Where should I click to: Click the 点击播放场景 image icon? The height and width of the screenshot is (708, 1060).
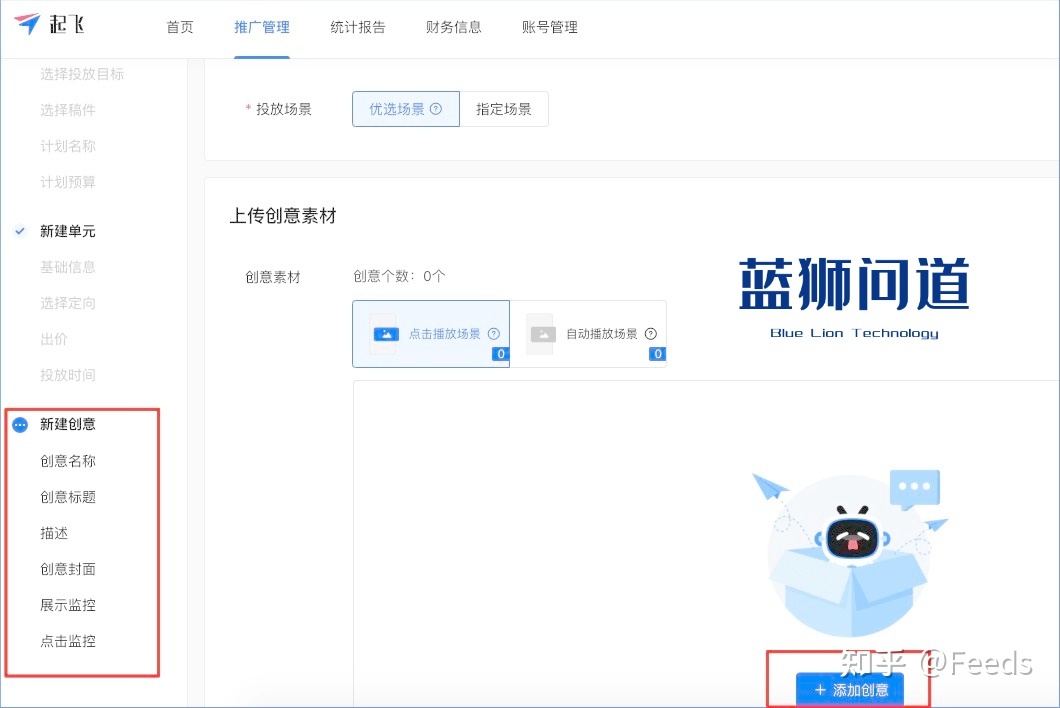coord(385,334)
